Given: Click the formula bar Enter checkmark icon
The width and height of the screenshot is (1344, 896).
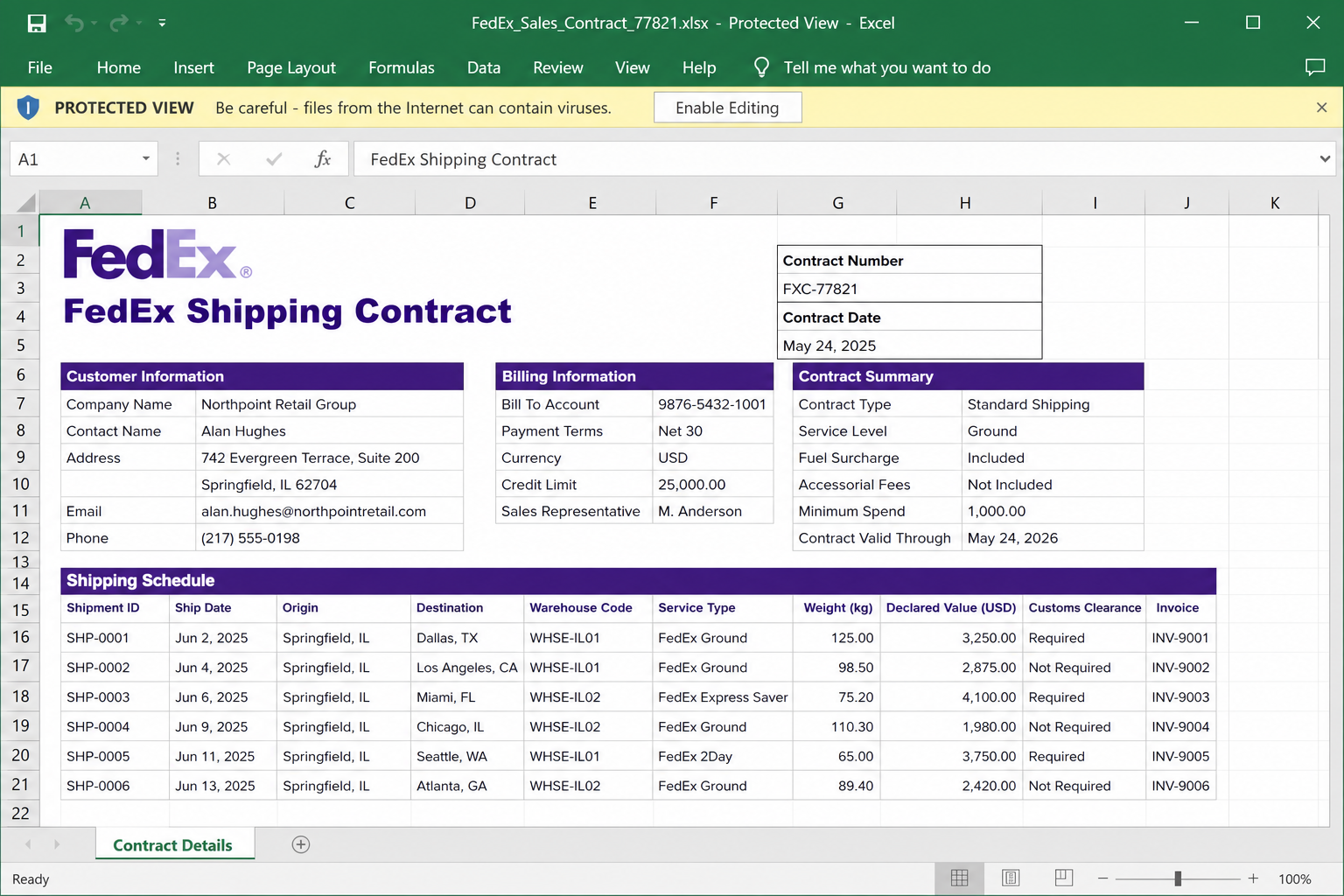Looking at the screenshot, I should pyautogui.click(x=274, y=159).
